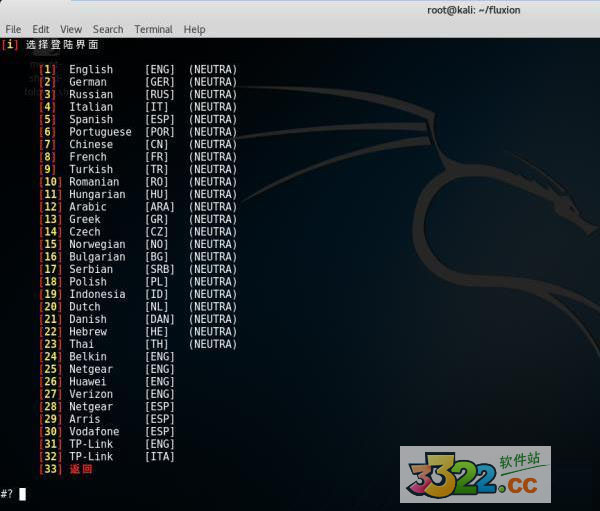600x511 pixels.
Task: Click the Netgear entry on row 25
Action: (x=91, y=369)
